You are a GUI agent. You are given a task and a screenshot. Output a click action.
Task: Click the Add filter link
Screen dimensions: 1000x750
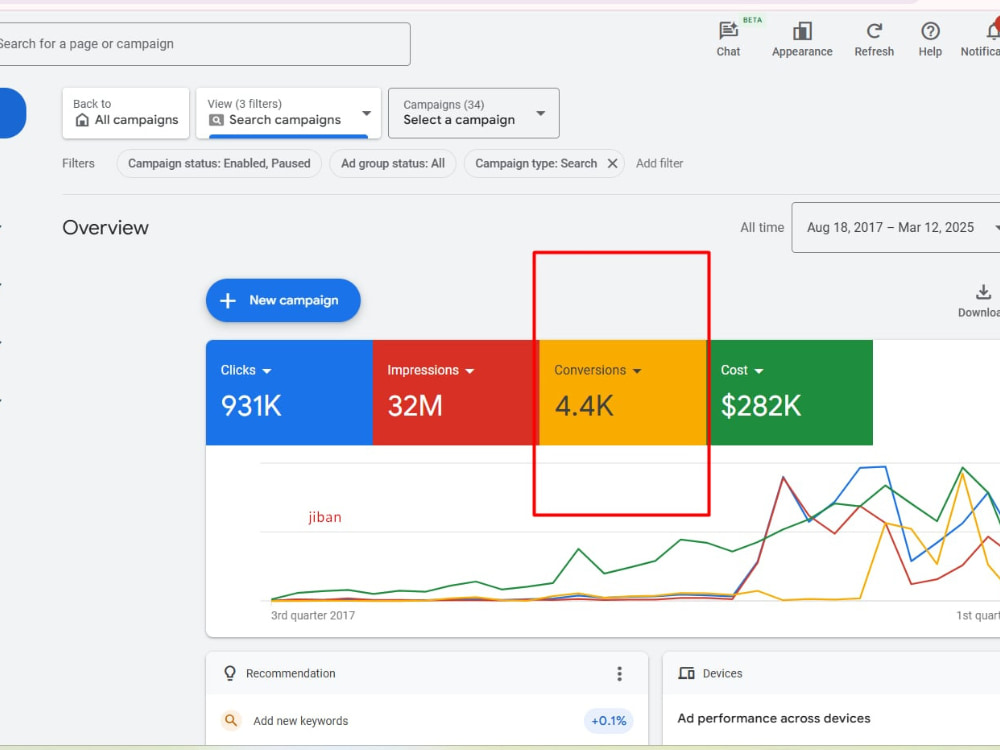(659, 163)
